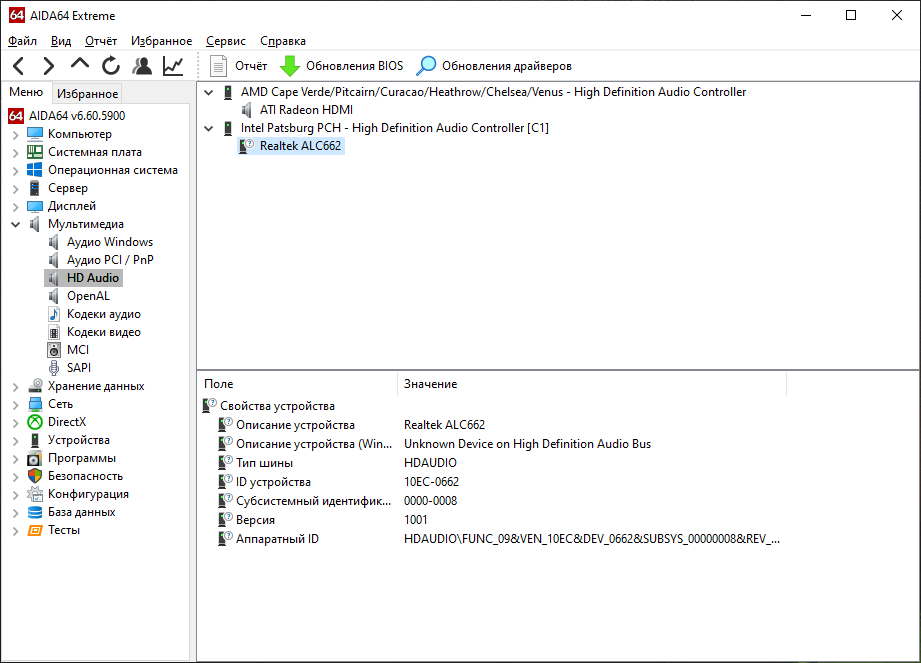This screenshot has width=921, height=663.
Task: Click the Версия value 1001
Action: click(415, 520)
